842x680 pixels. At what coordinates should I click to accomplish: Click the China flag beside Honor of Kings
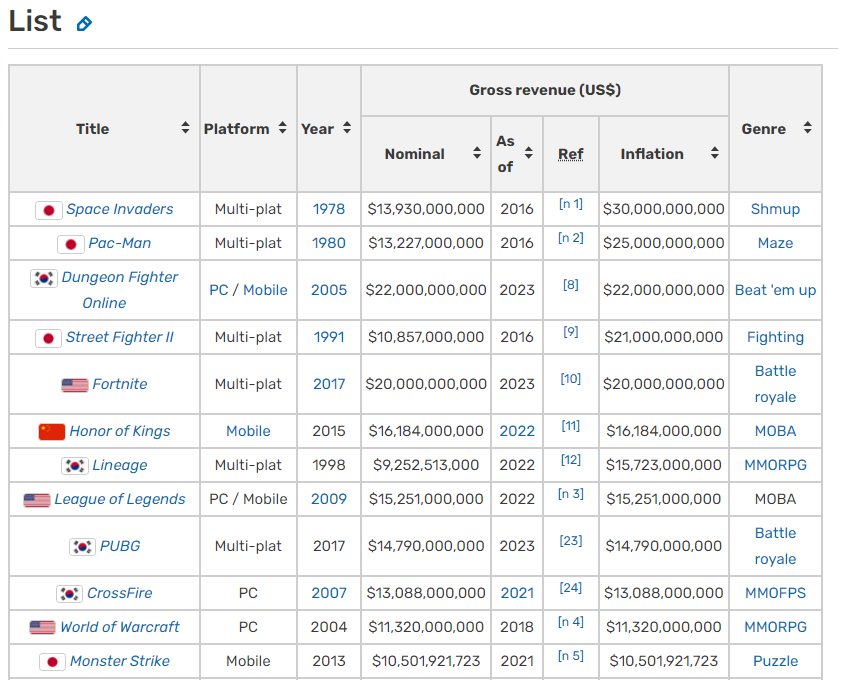click(52, 432)
